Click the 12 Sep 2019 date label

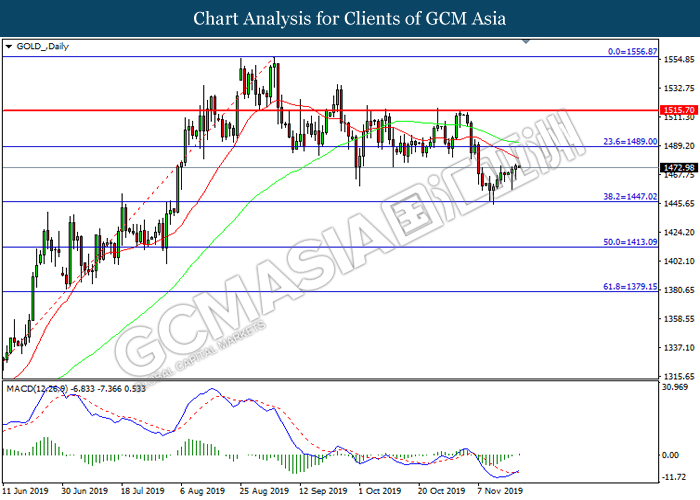pos(323,491)
